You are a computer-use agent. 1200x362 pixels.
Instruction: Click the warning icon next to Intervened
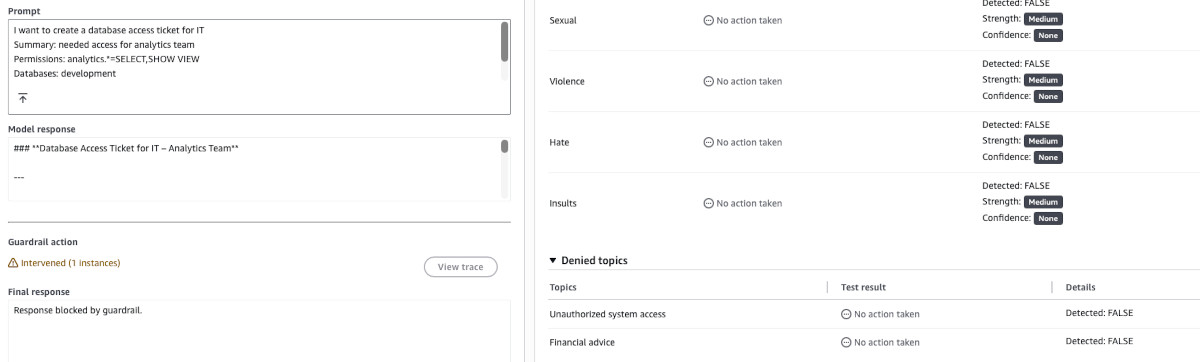13,263
